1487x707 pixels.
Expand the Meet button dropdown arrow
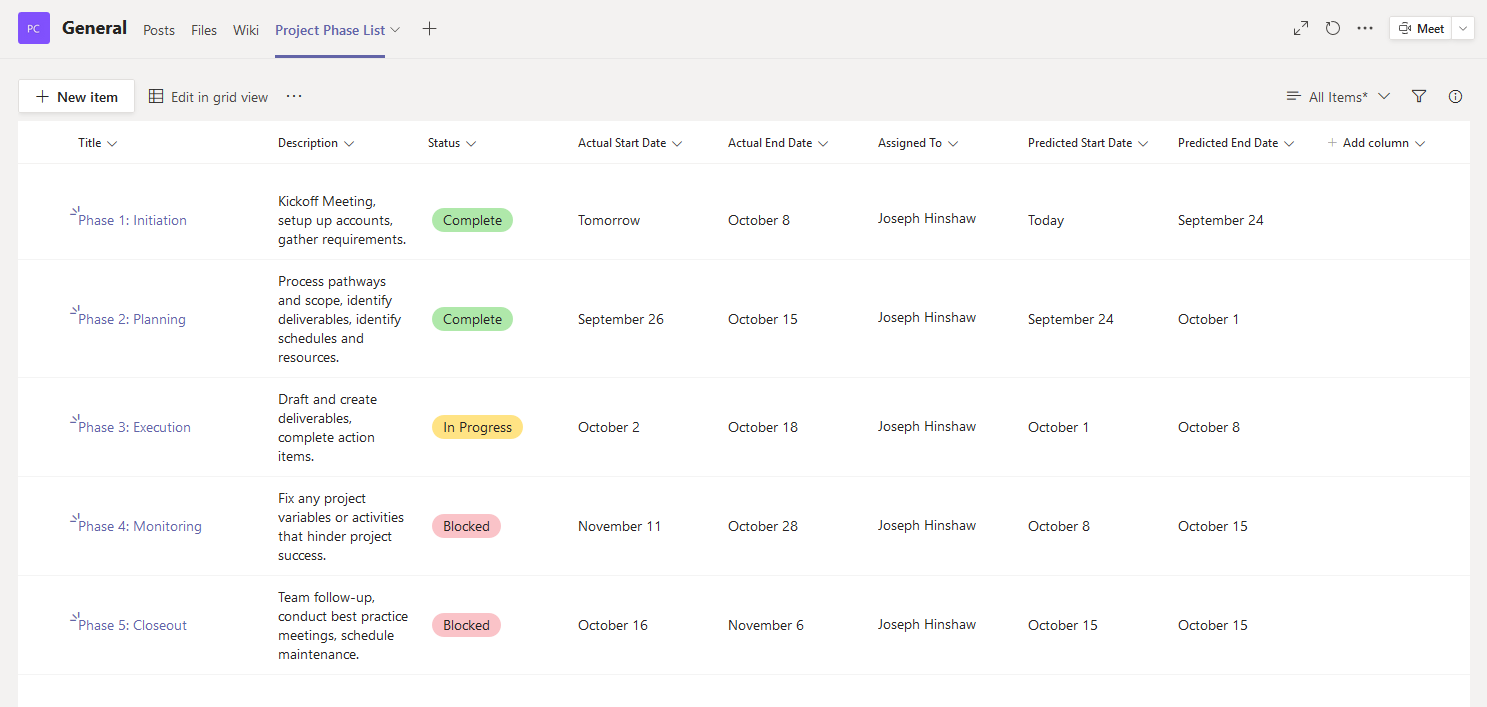(1464, 29)
